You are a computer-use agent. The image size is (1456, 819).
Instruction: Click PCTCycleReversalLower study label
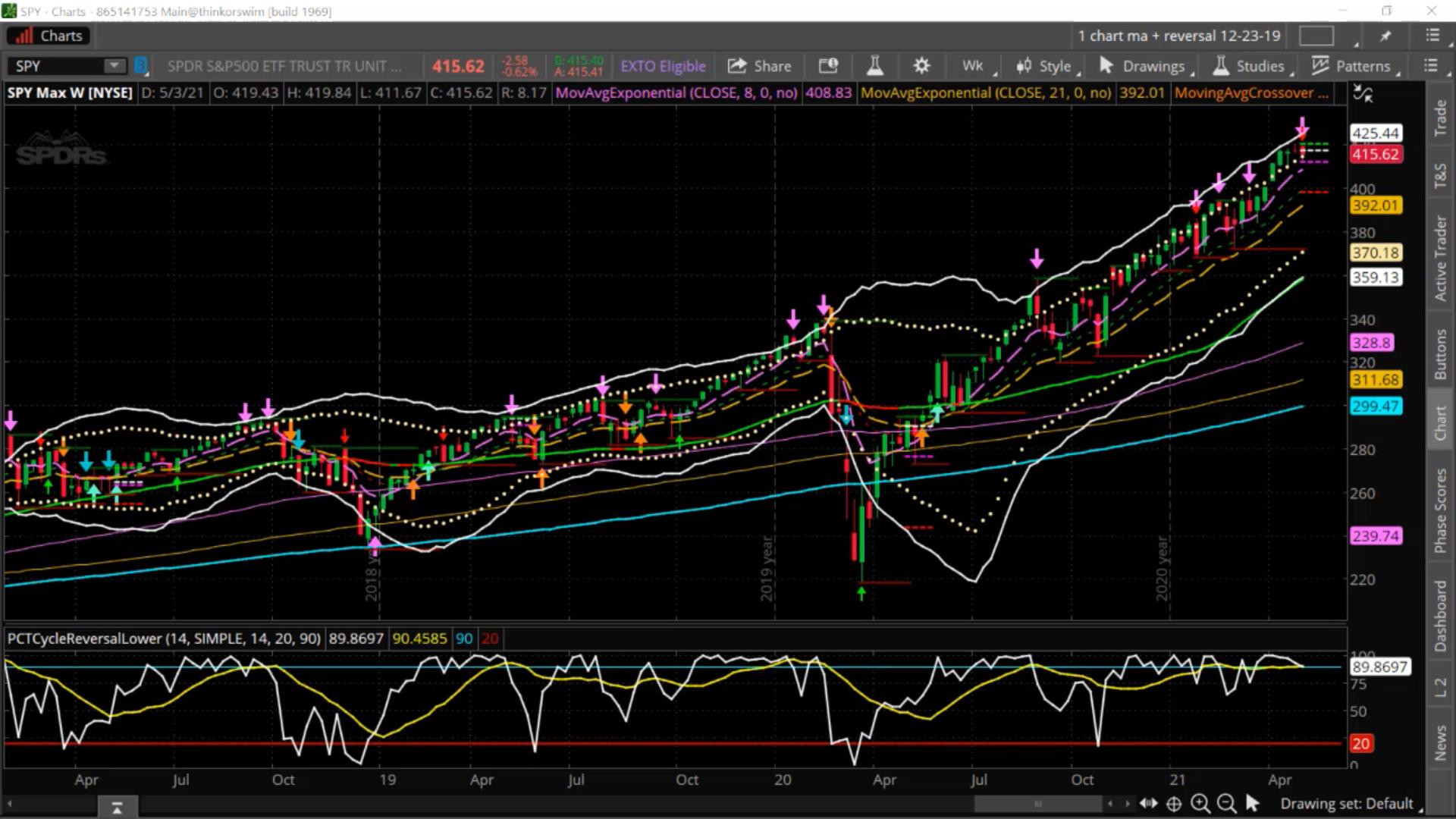[x=163, y=639]
